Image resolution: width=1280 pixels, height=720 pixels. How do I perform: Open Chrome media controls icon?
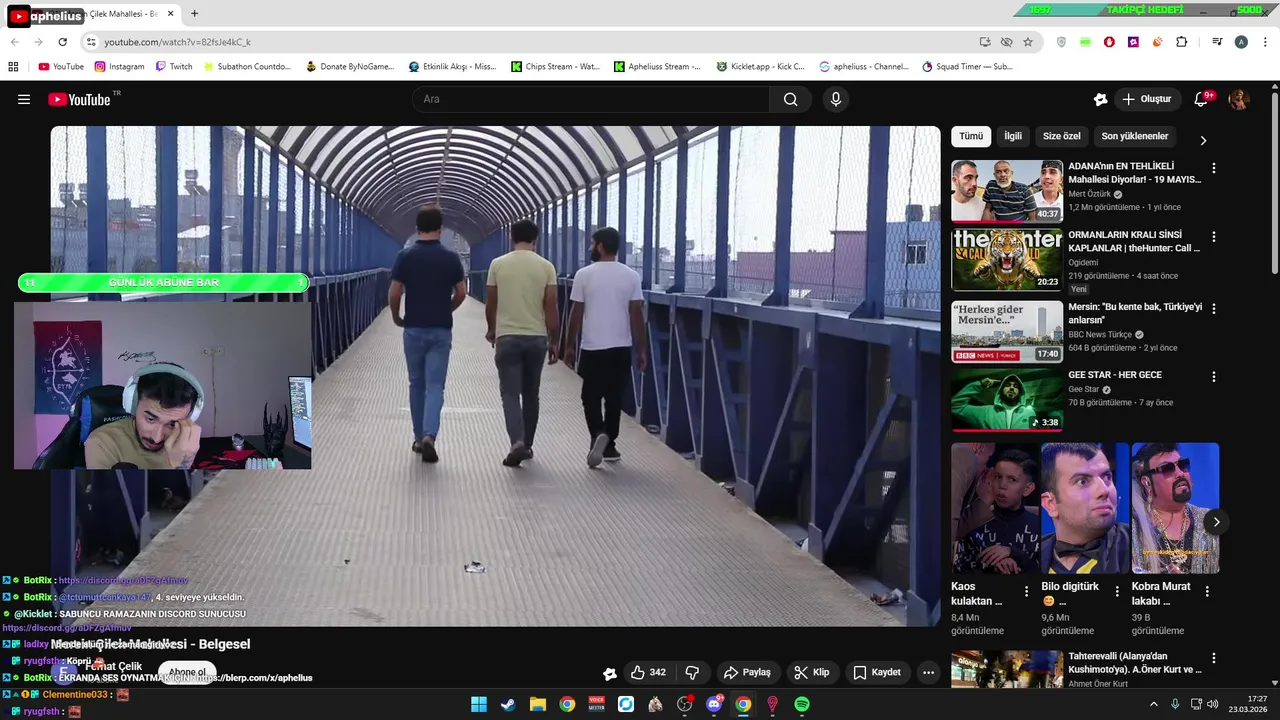[1217, 42]
